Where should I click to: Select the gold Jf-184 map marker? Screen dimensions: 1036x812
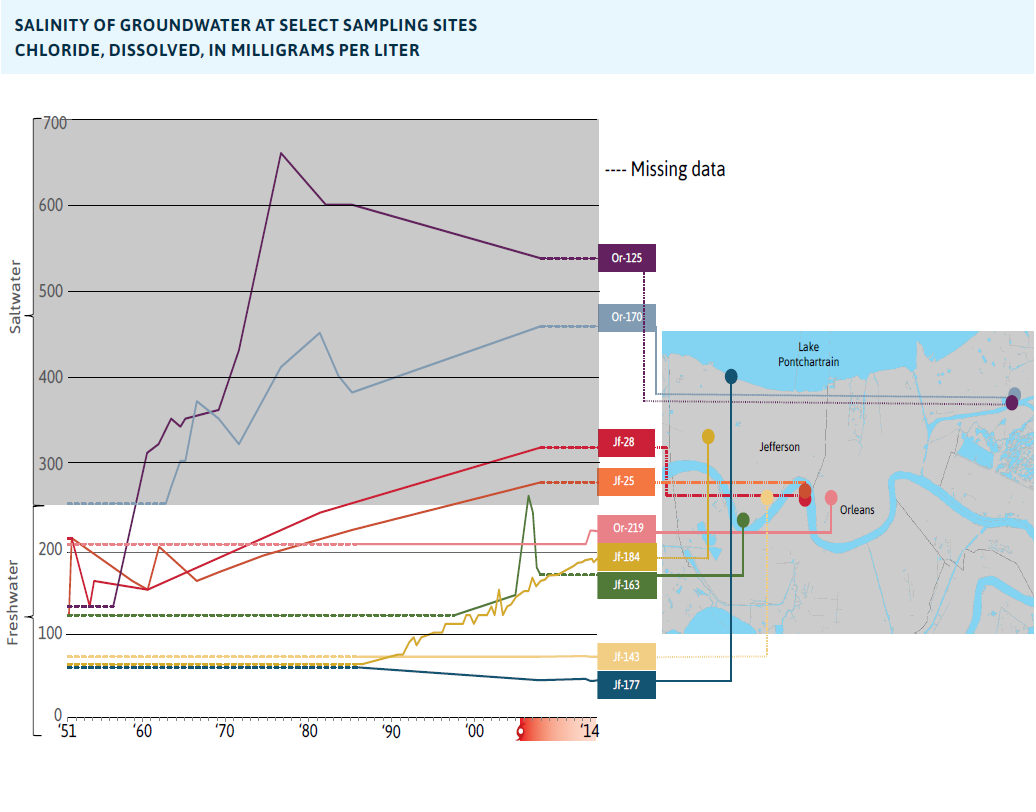pos(708,436)
